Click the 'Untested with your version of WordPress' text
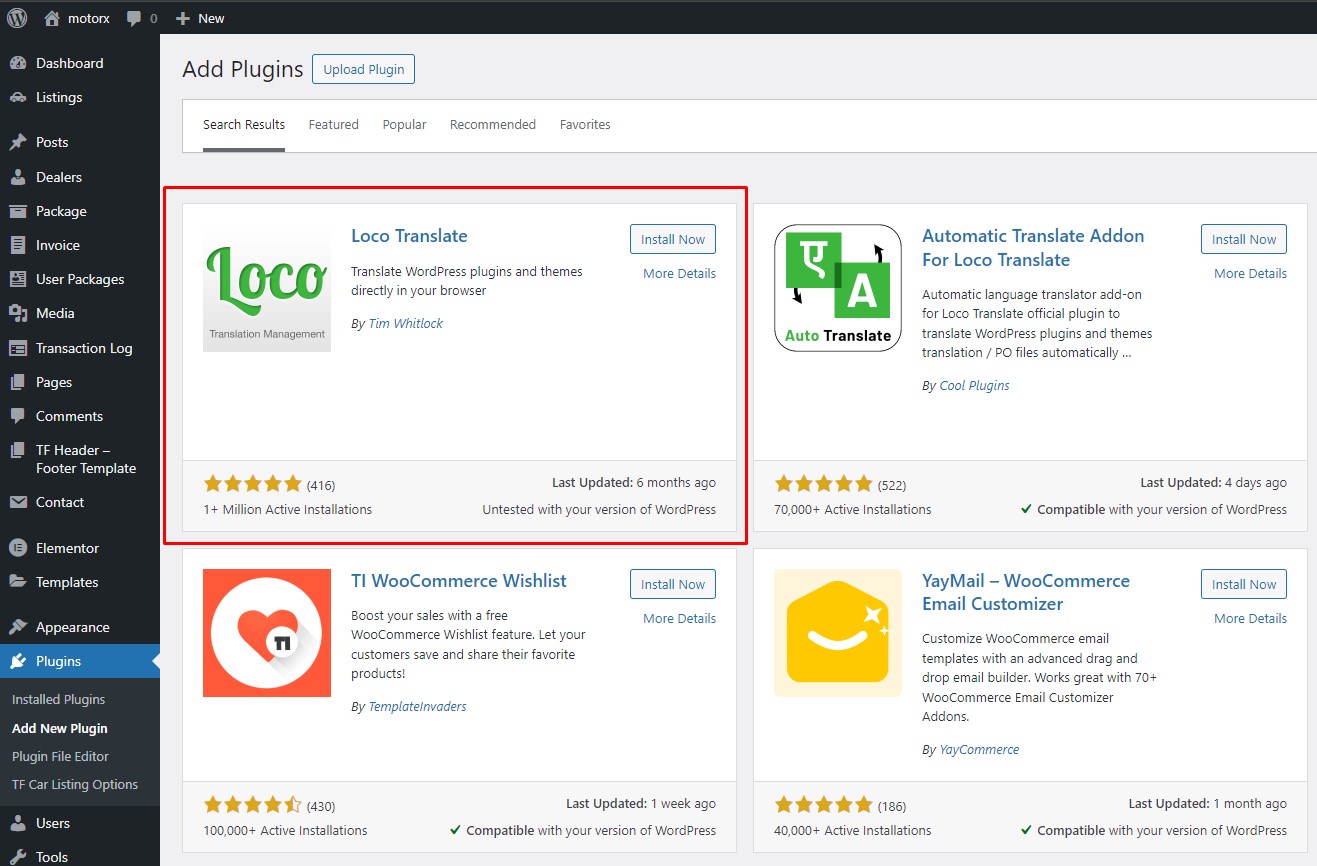This screenshot has width=1317, height=866. [599, 509]
